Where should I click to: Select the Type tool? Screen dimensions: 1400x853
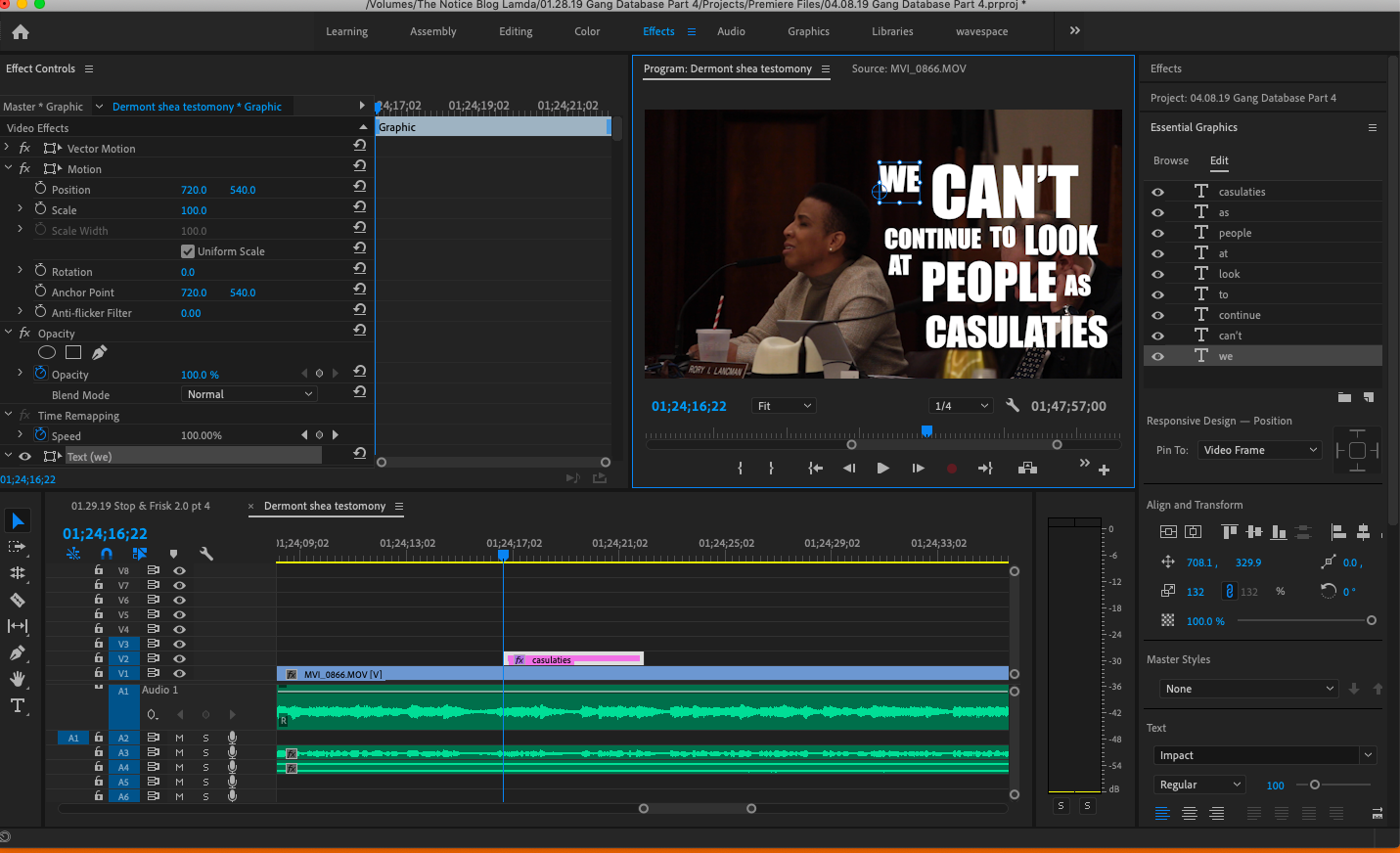18,705
